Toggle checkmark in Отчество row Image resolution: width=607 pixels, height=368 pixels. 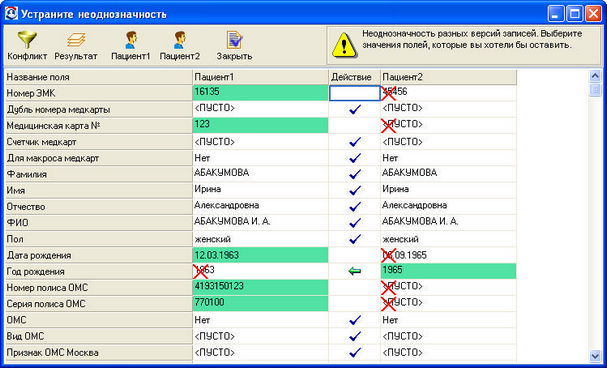(x=355, y=207)
